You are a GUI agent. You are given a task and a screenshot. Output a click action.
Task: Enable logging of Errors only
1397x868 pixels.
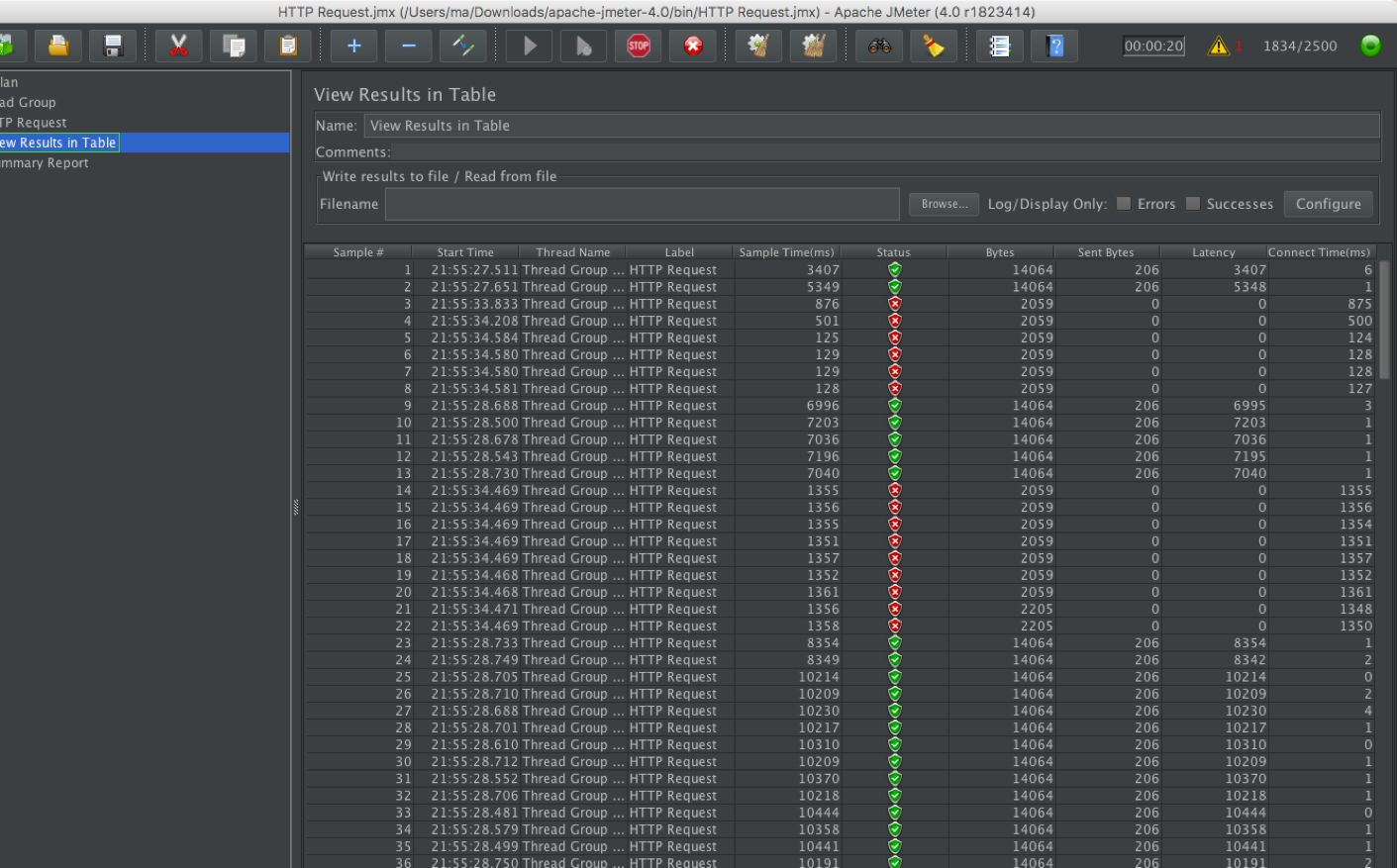(x=1124, y=204)
